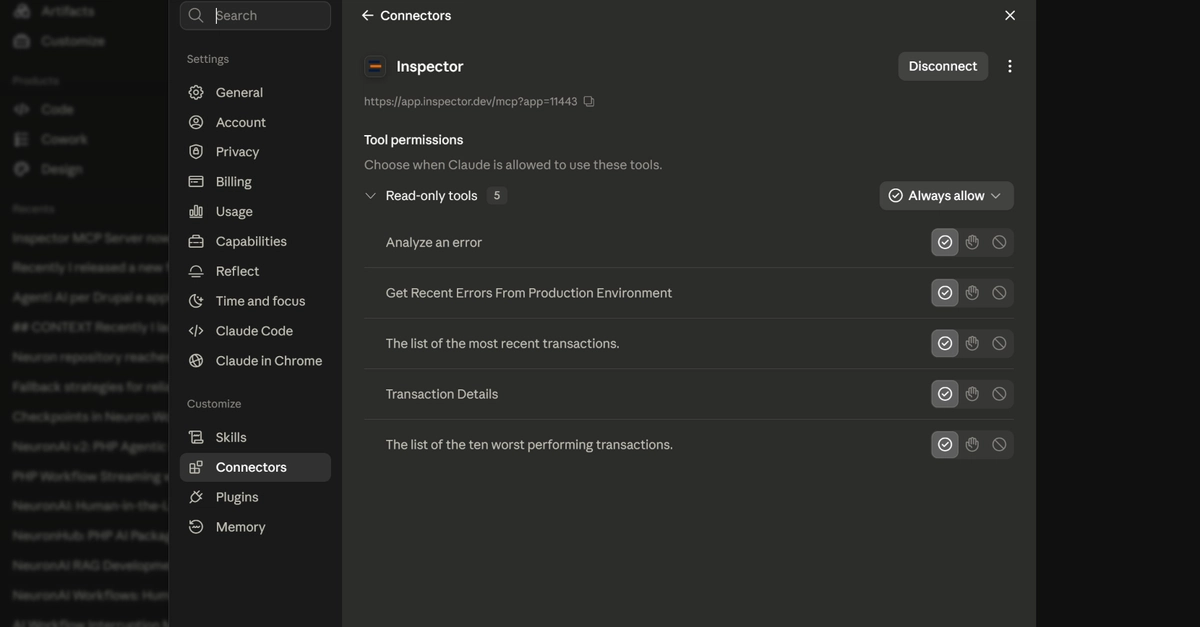This screenshot has height=627, width=1200.
Task: Click the Transaction Details tool name
Action: [442, 394]
